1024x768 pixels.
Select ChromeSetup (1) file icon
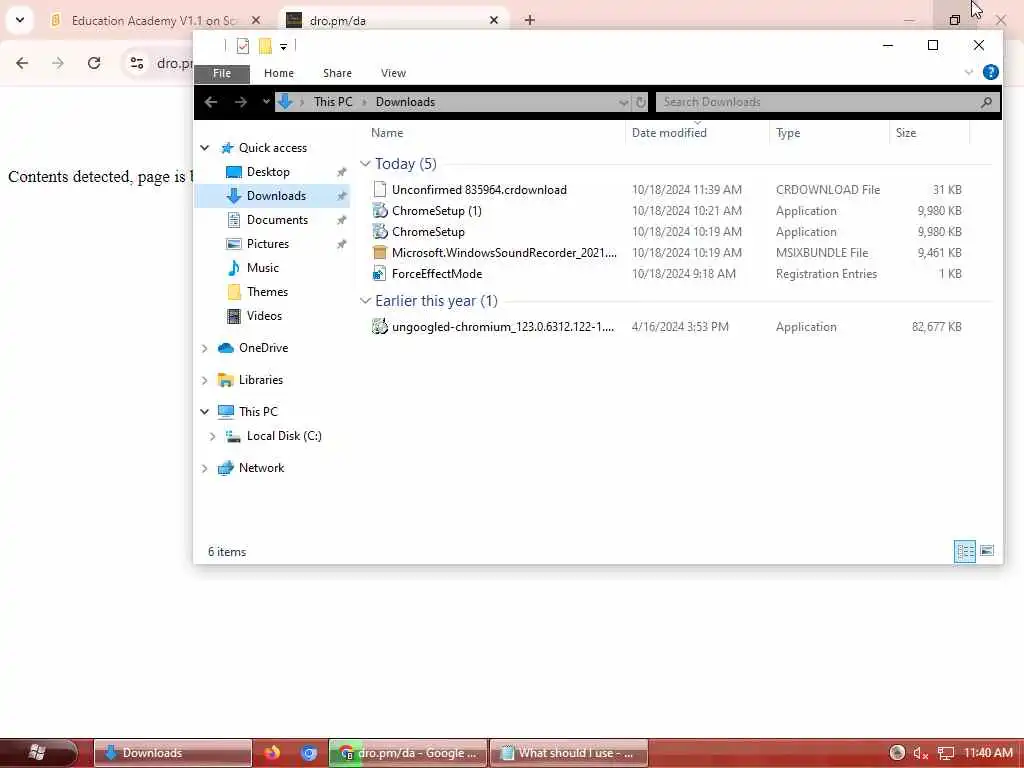(379, 211)
